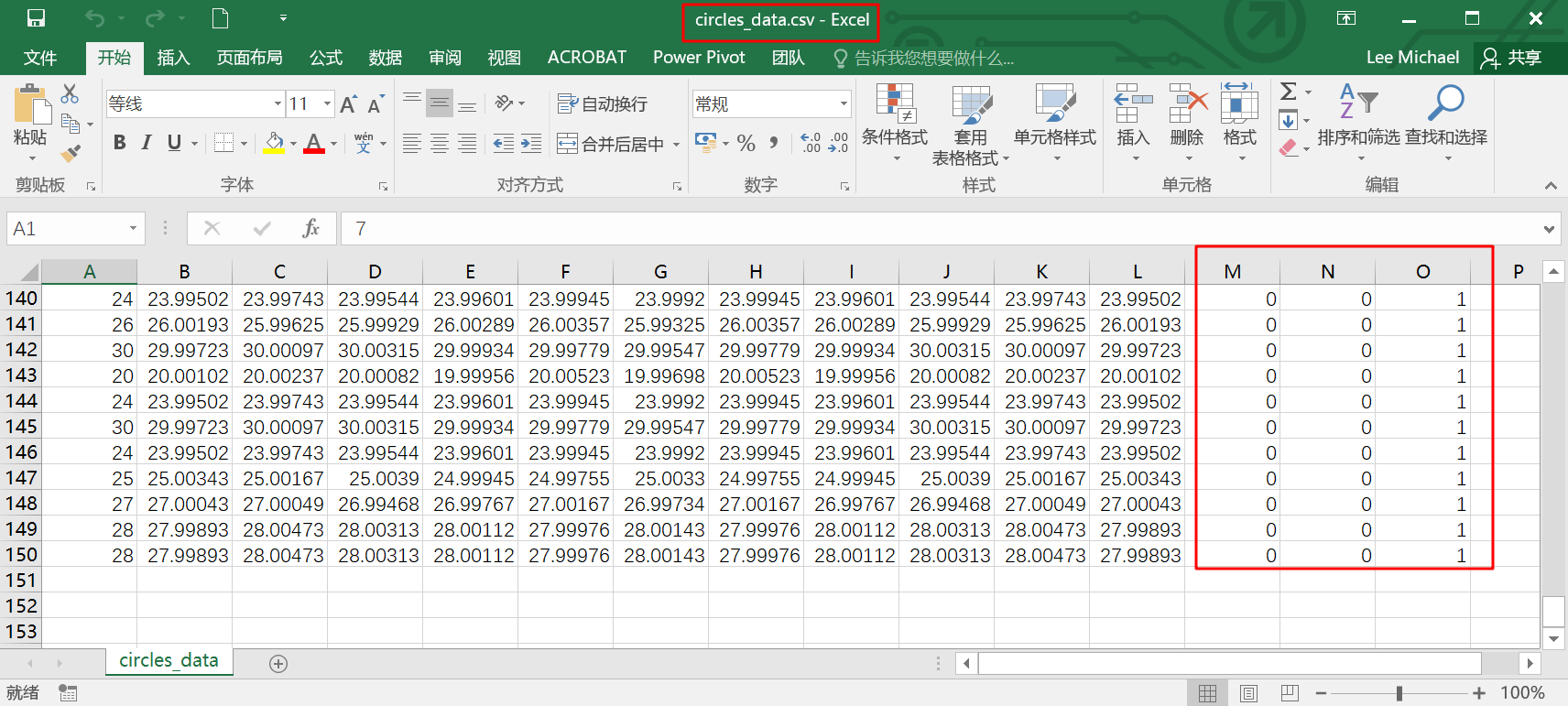The height and width of the screenshot is (706, 1568).
Task: Click the increase indent icon
Action: coord(531,143)
